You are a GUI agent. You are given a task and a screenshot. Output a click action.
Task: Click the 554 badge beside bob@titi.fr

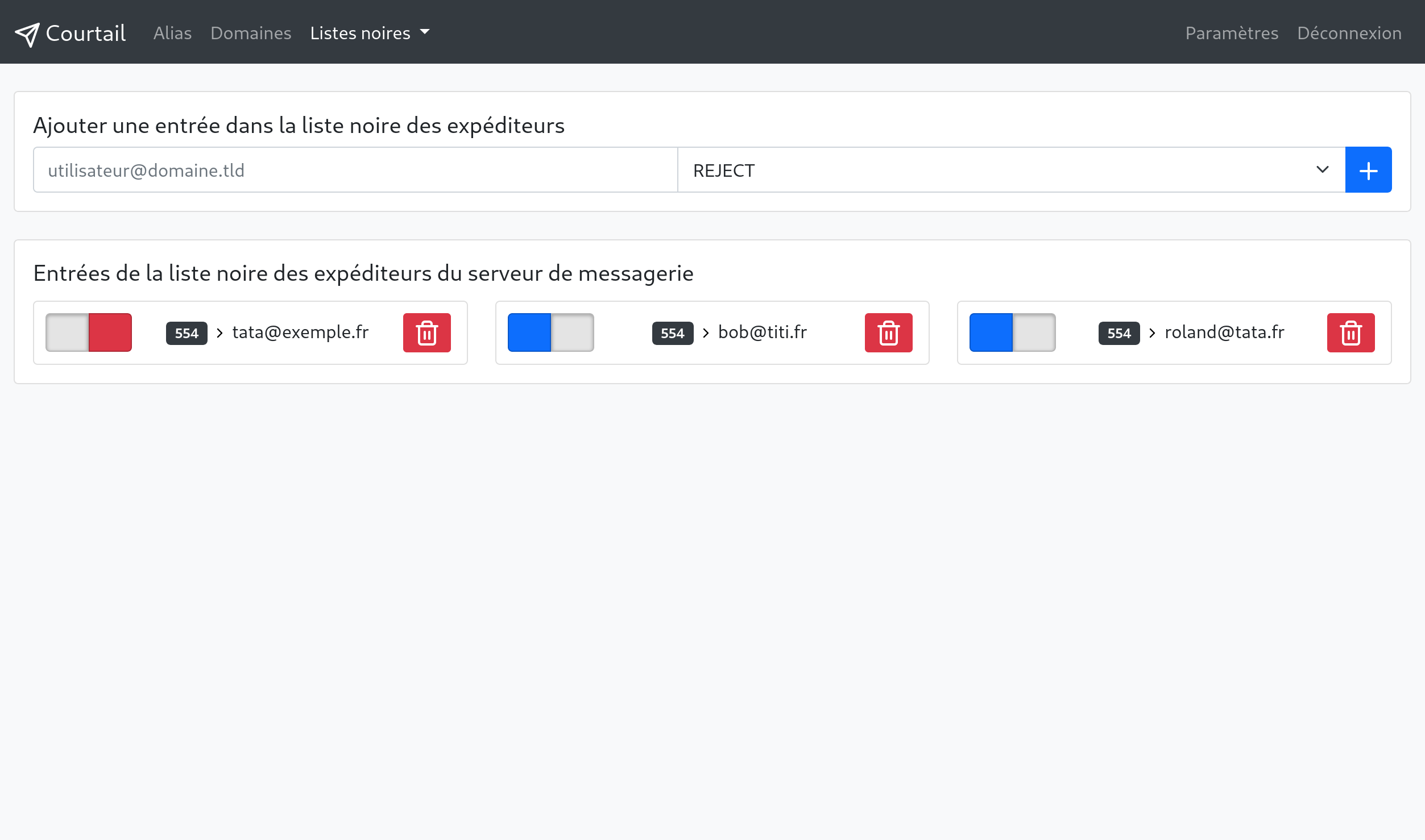click(x=673, y=333)
